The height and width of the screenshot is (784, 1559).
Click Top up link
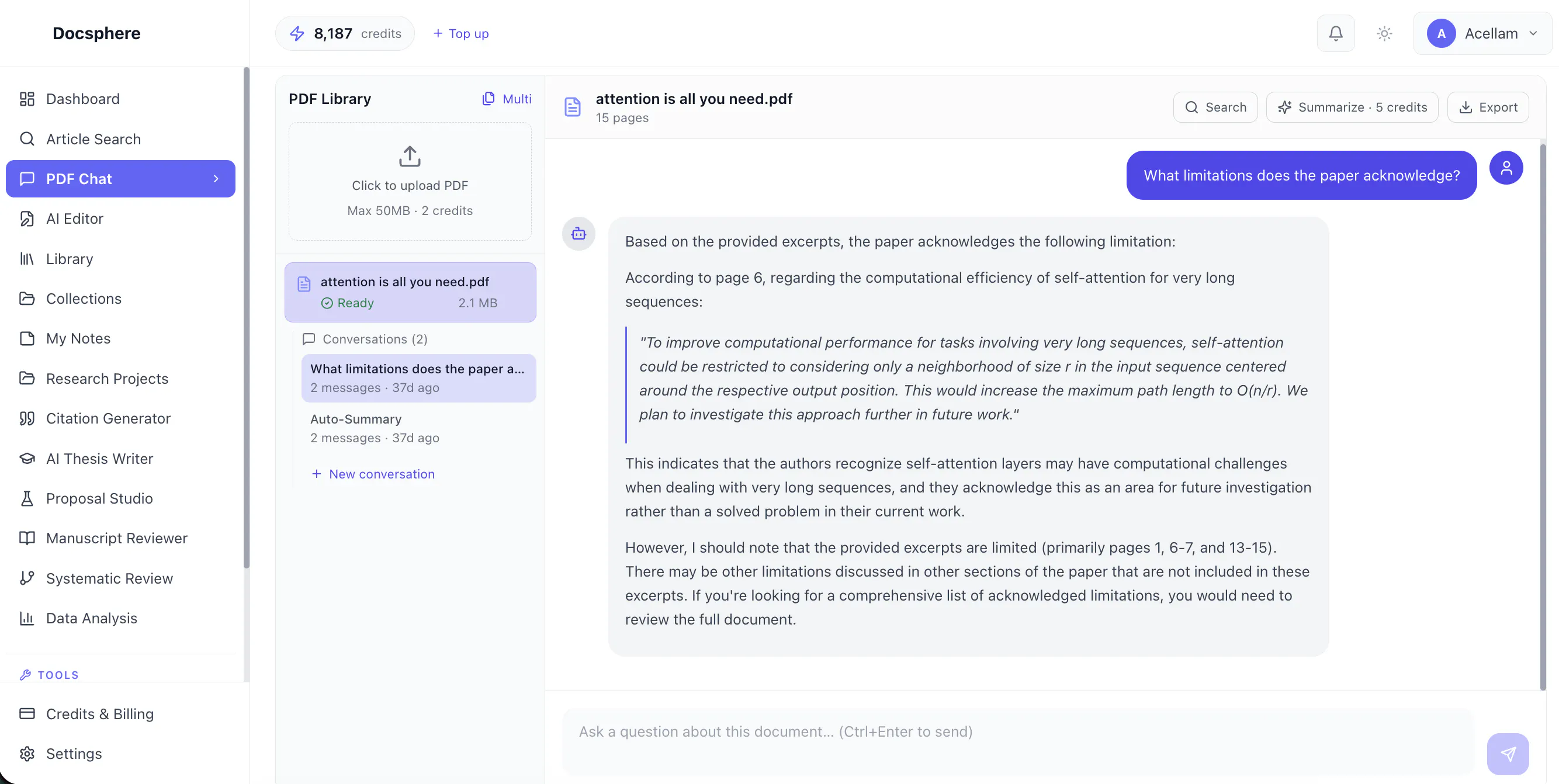click(x=460, y=33)
